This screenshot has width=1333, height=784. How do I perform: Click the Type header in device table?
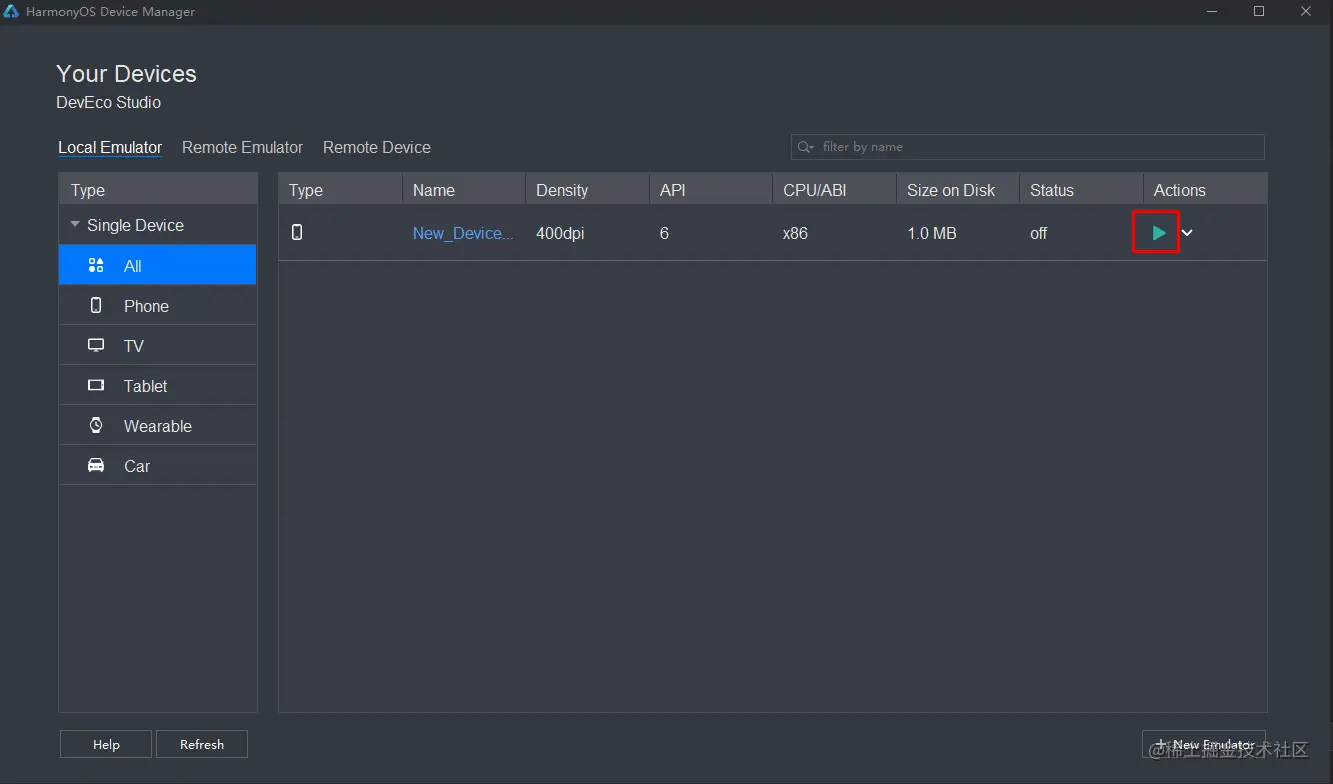pyautogui.click(x=340, y=190)
